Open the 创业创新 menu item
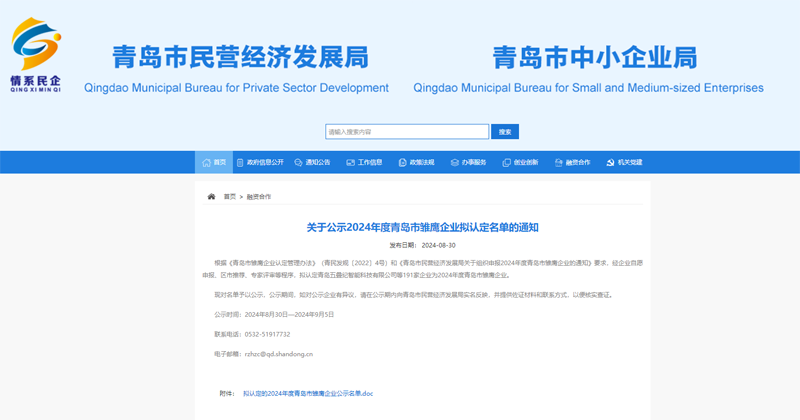Viewport: 800px width, 420px height. (526, 162)
